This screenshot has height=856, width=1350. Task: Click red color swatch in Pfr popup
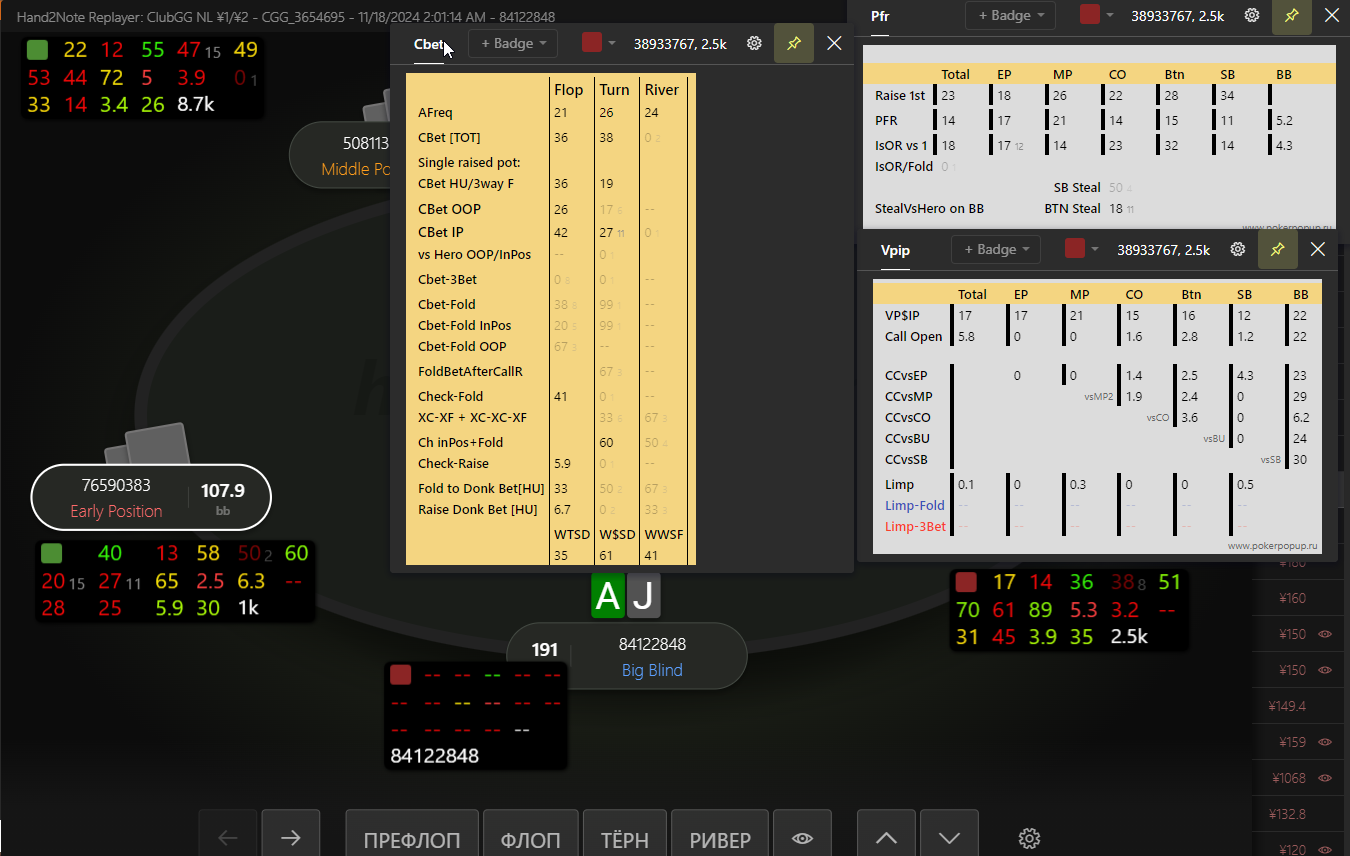pos(1089,15)
